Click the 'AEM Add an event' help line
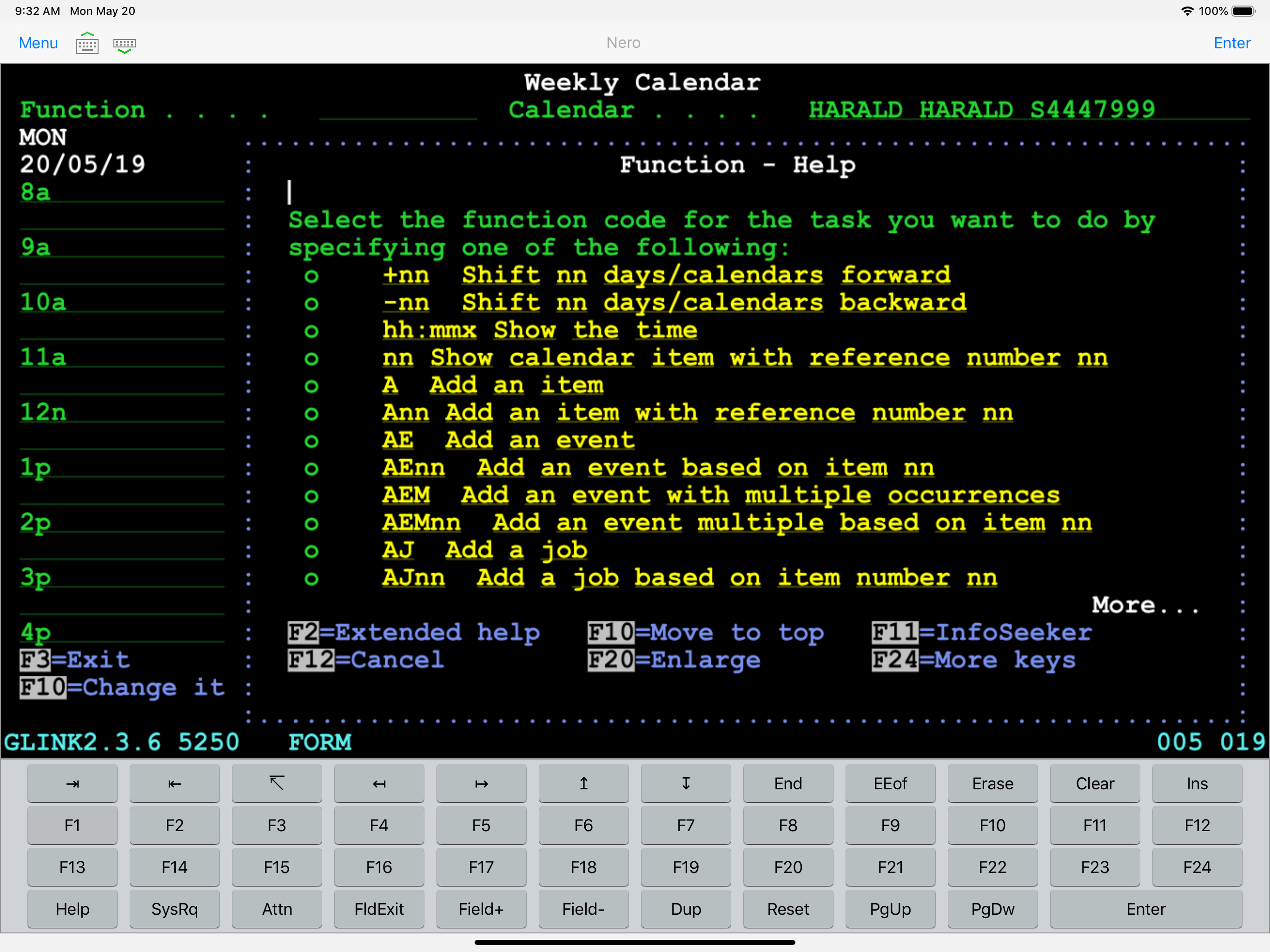 (721, 495)
